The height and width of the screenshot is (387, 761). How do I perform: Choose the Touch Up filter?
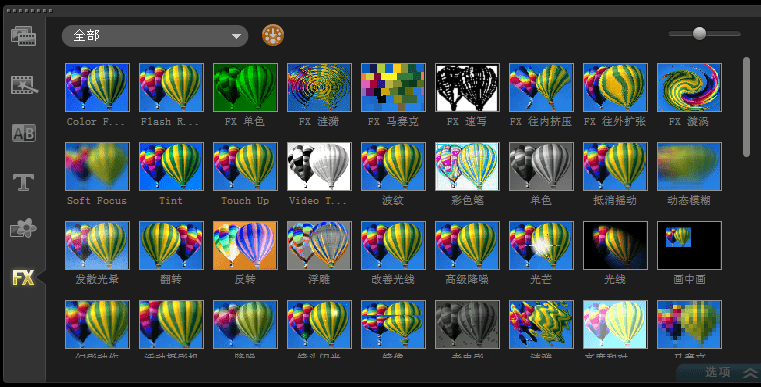pos(245,167)
